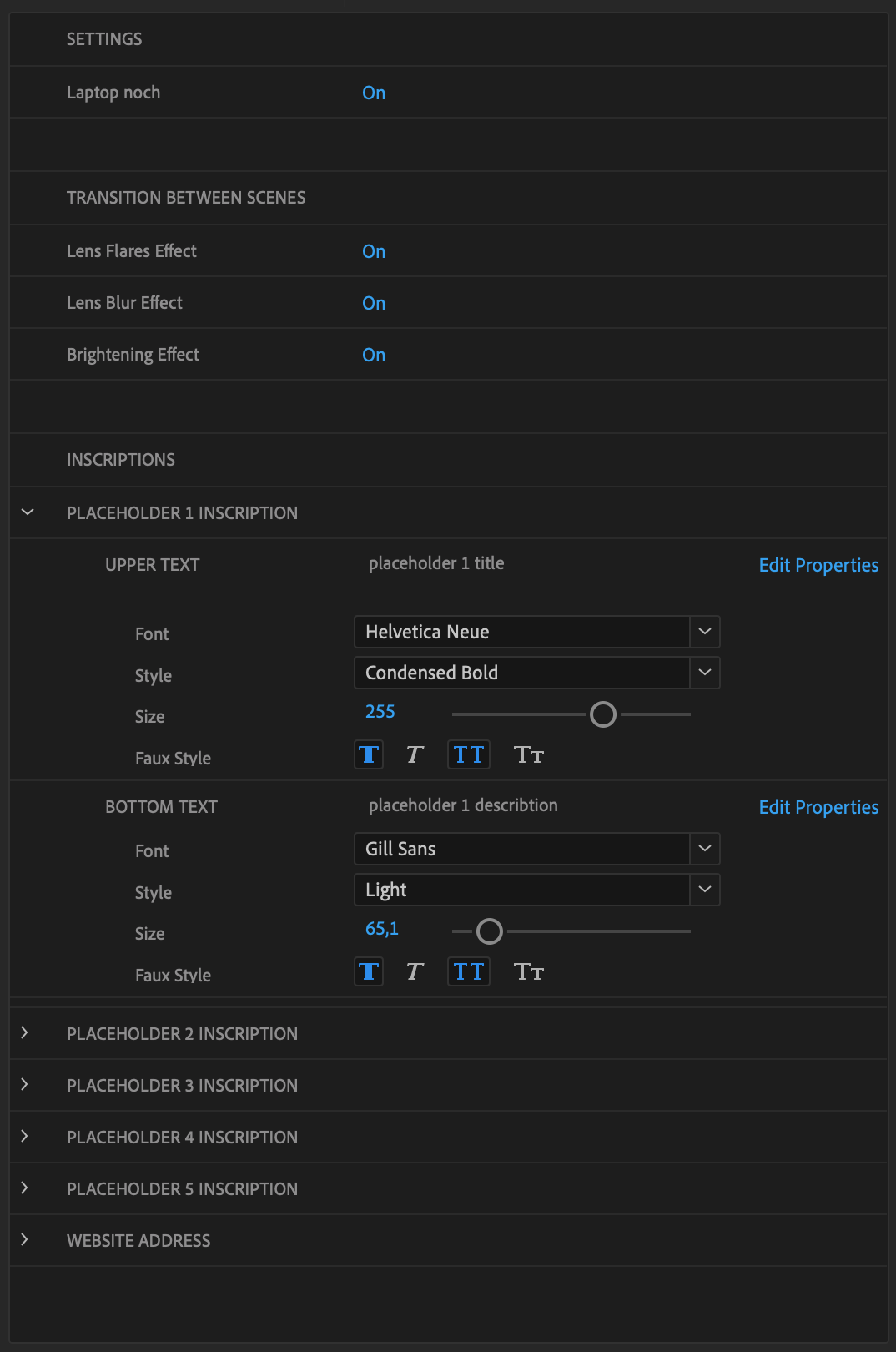The width and height of the screenshot is (896, 1352).
Task: Turn off Lens Flares Effect
Action: pos(374,251)
